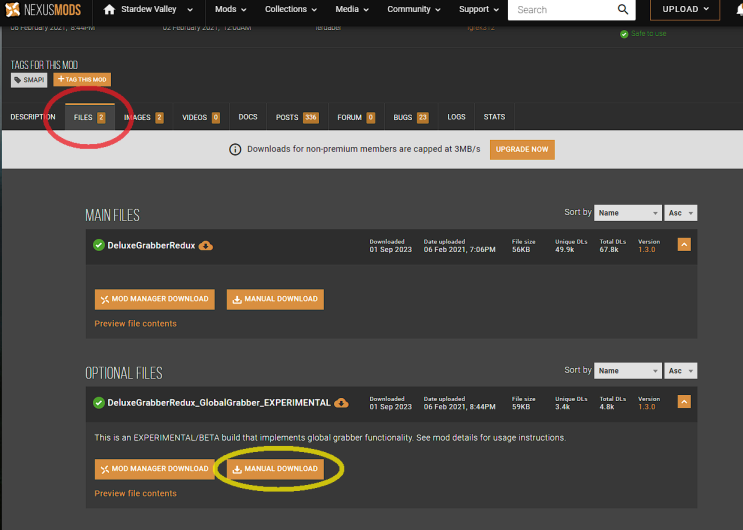Click Mod Manager Download for GlobalGrabber_EXPERIMENTAL
Viewport: 743px width, 530px height.
tap(154, 469)
